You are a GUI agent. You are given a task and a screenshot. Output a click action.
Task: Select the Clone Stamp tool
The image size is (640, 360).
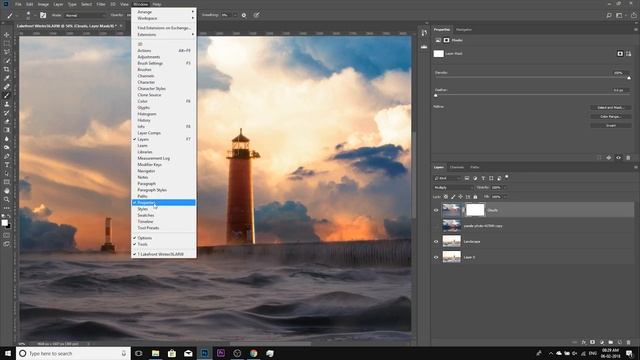coord(7,104)
